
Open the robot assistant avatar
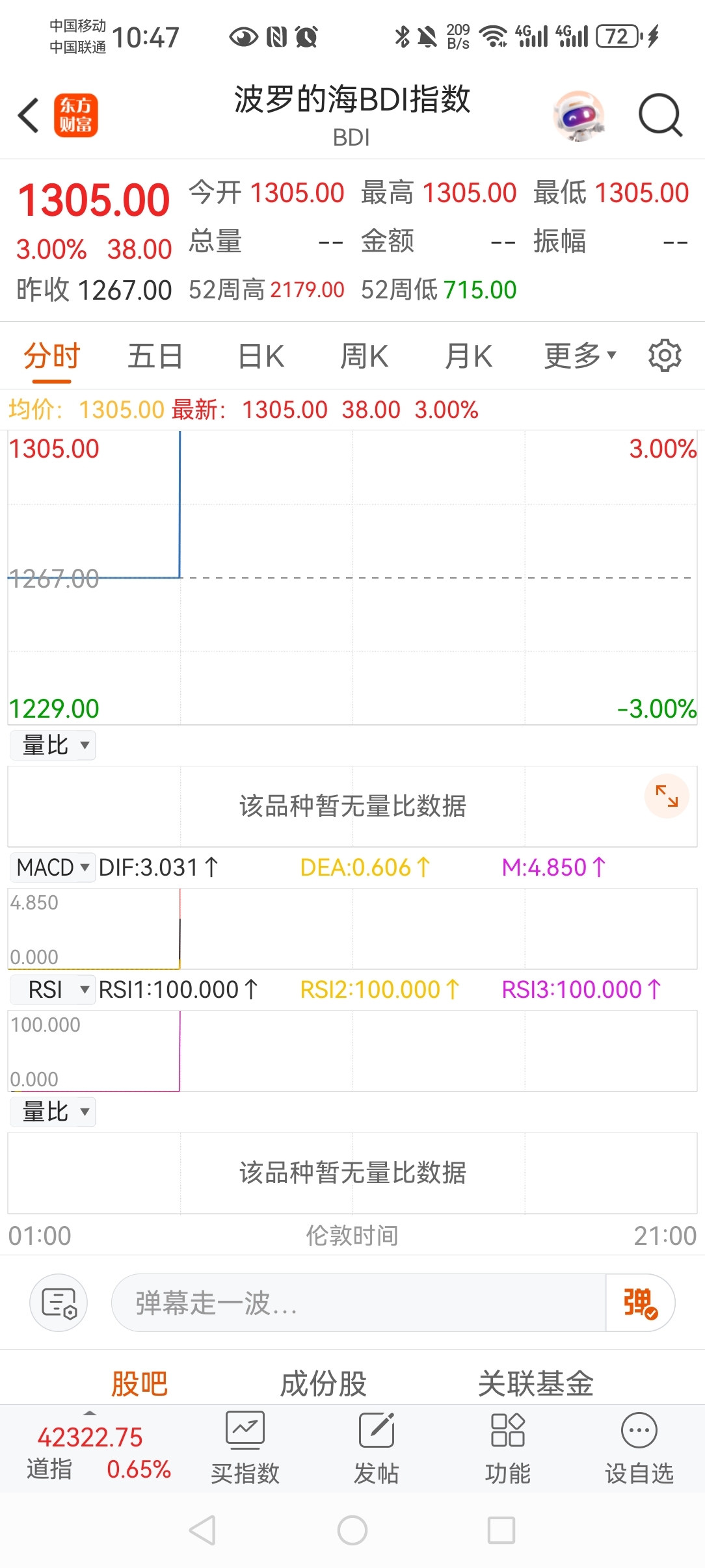pyautogui.click(x=578, y=116)
